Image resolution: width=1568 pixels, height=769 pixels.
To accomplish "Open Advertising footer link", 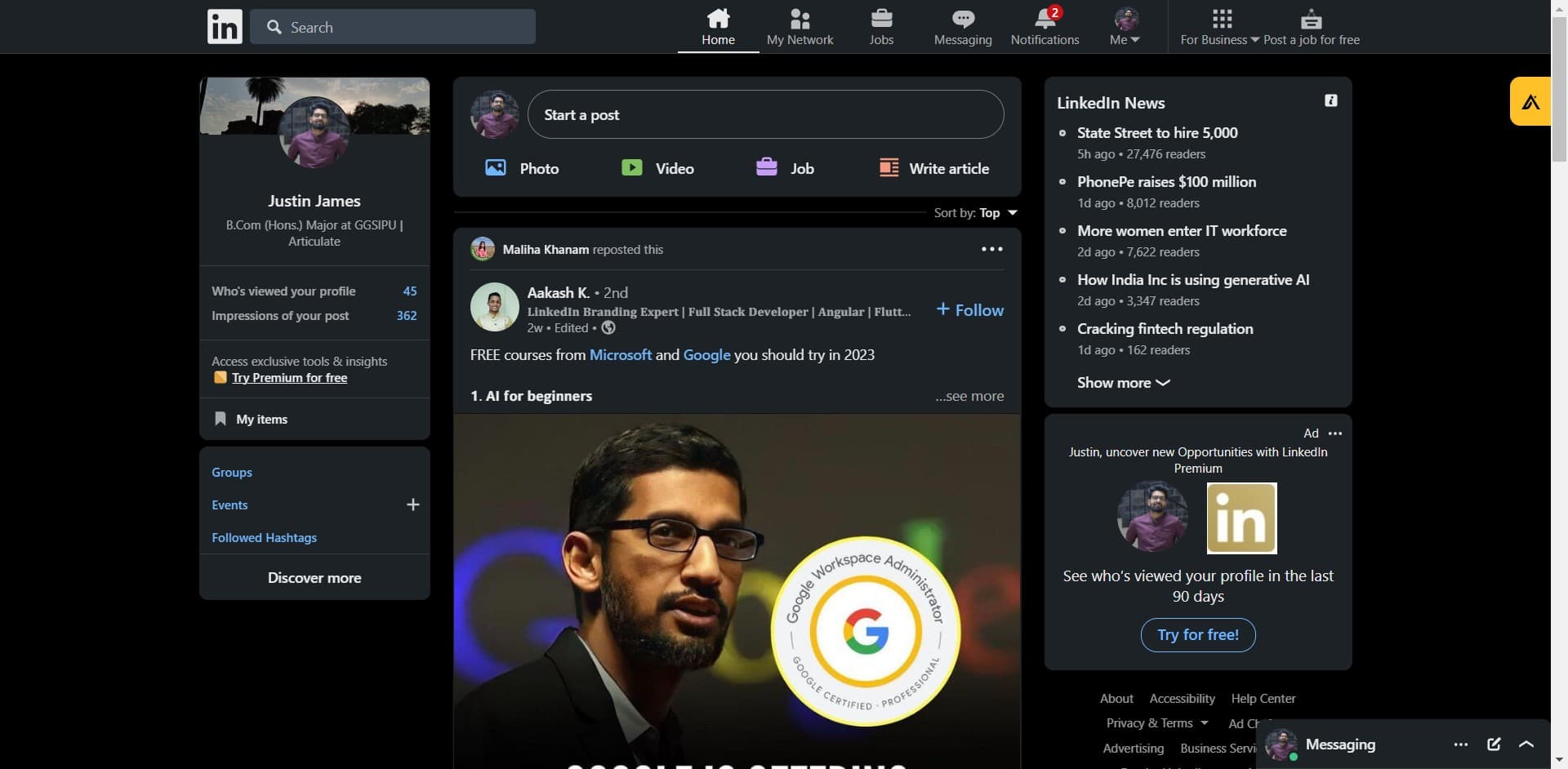I will 1133,749.
